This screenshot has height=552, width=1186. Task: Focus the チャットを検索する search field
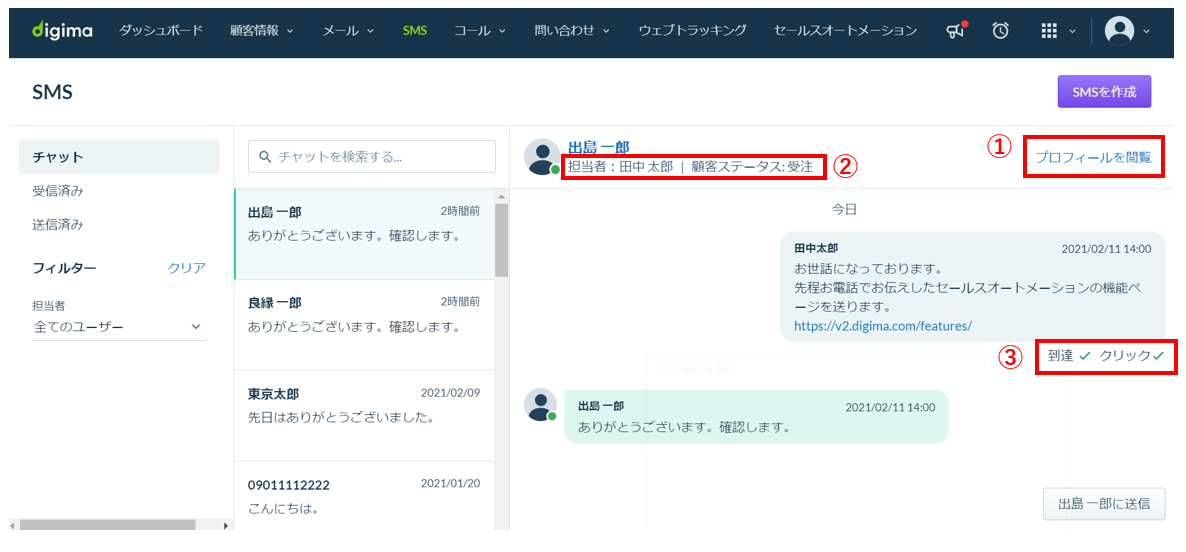point(371,157)
